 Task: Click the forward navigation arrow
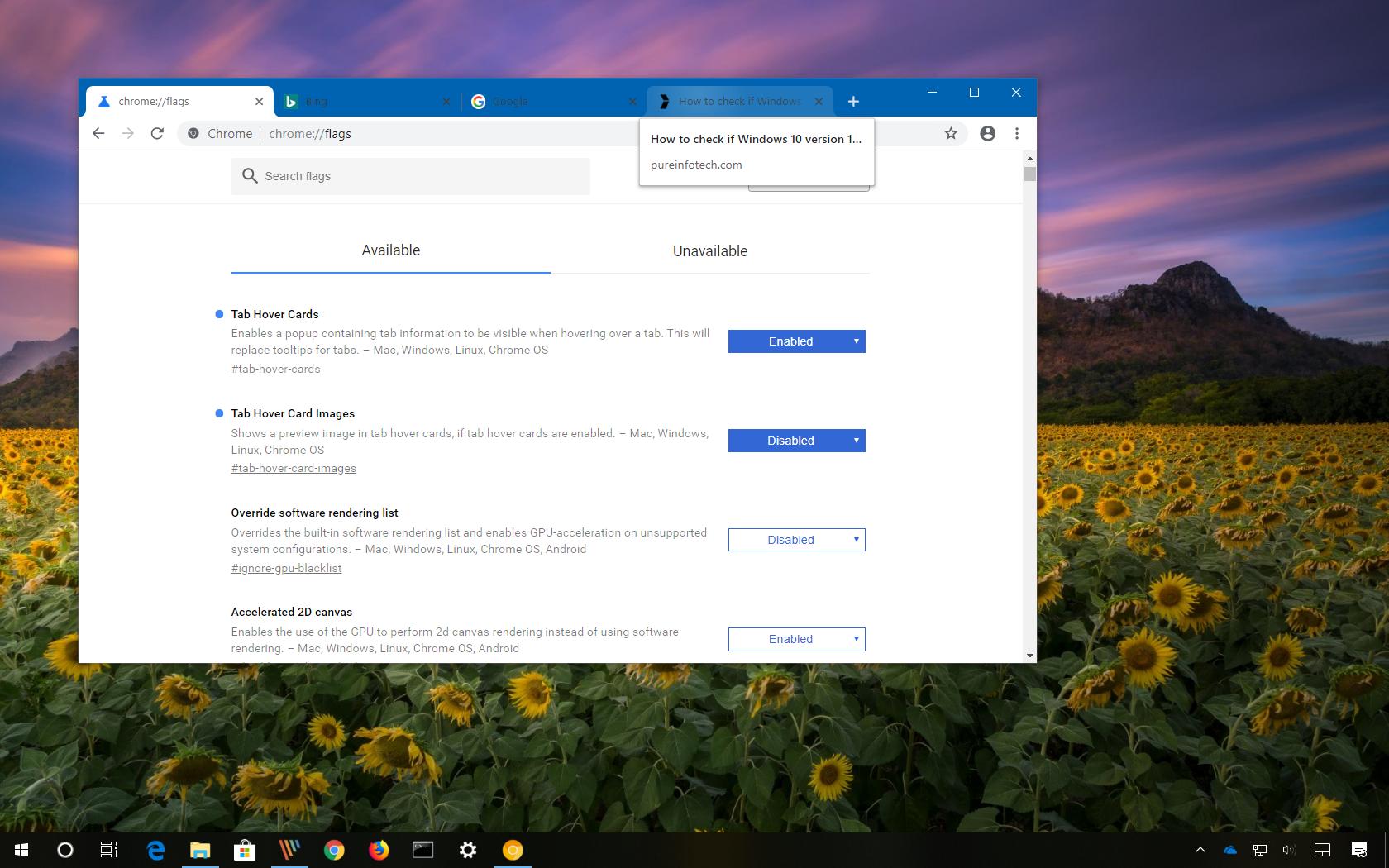point(127,133)
